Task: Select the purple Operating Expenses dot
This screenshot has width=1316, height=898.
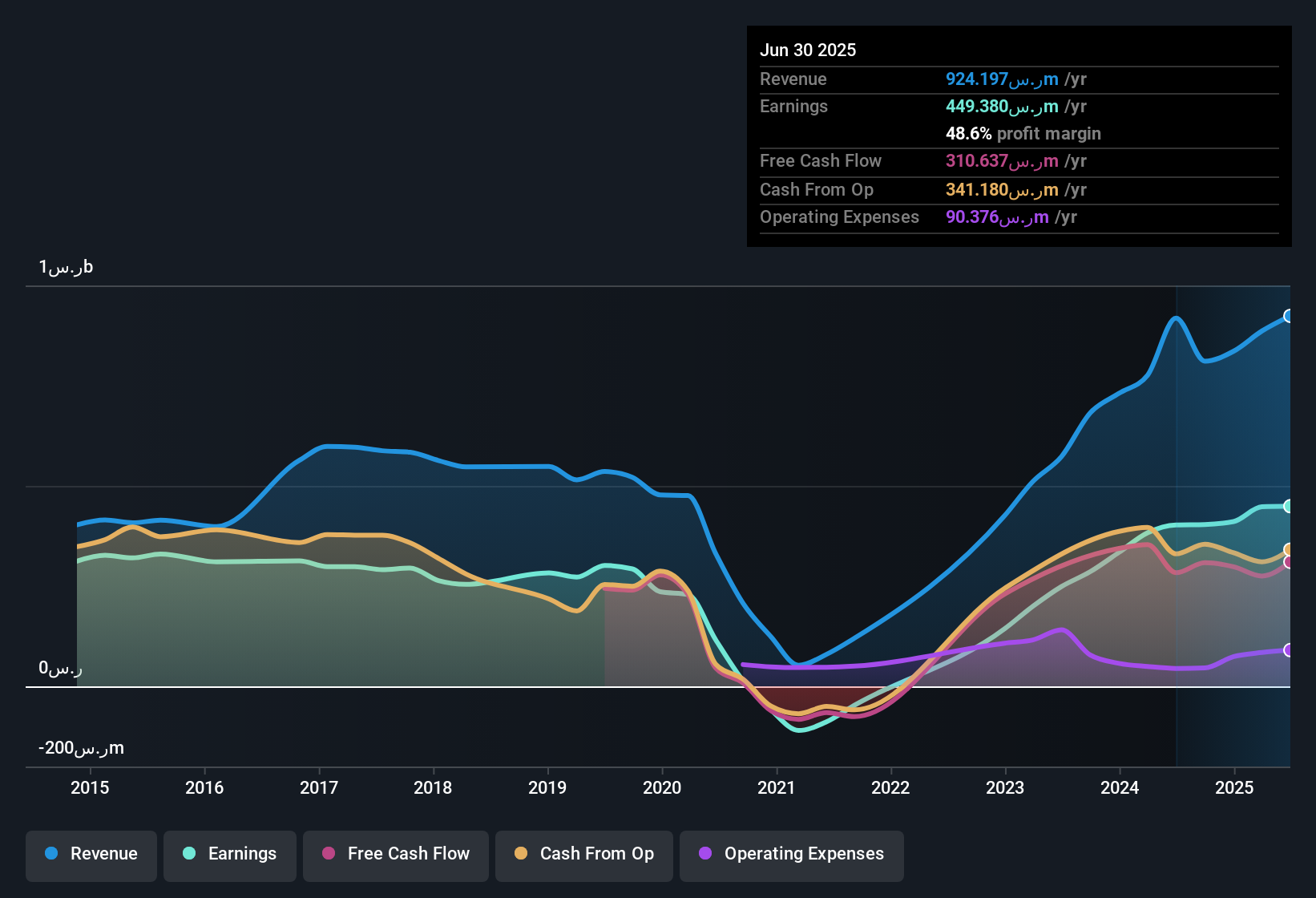Action: [x=704, y=854]
